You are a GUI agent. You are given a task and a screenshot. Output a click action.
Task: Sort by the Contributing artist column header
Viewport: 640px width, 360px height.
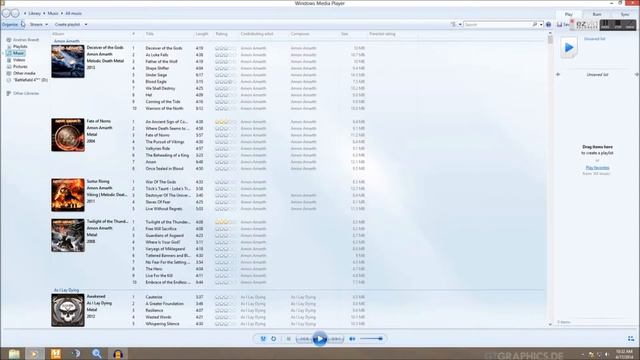coord(257,34)
